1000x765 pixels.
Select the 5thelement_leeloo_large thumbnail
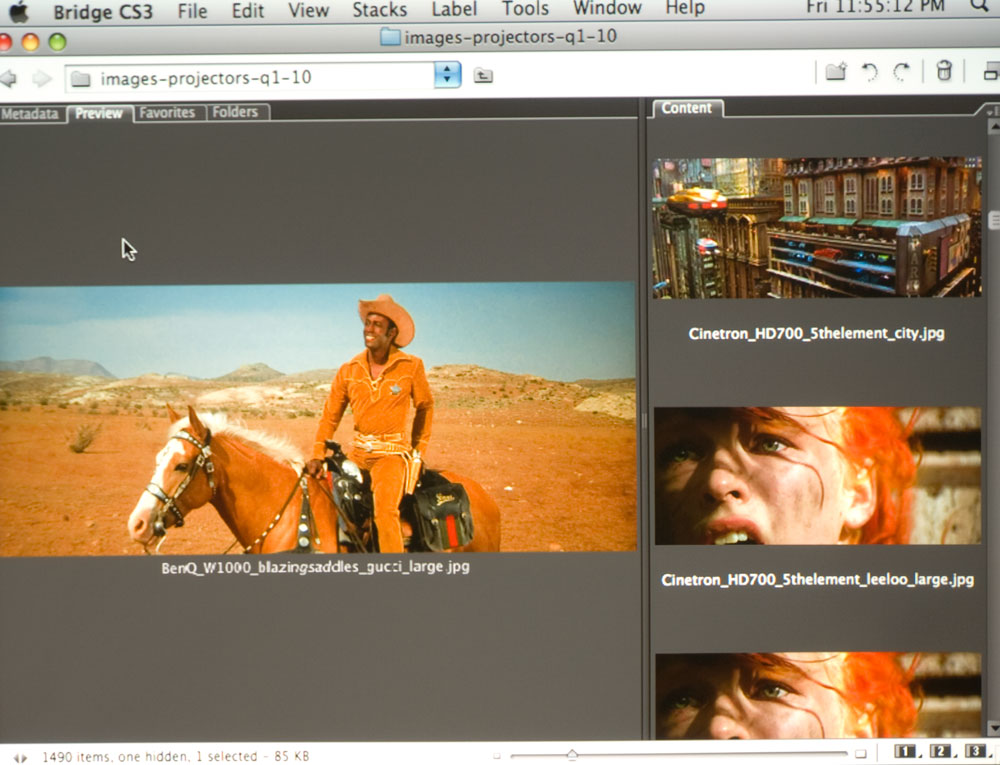818,476
